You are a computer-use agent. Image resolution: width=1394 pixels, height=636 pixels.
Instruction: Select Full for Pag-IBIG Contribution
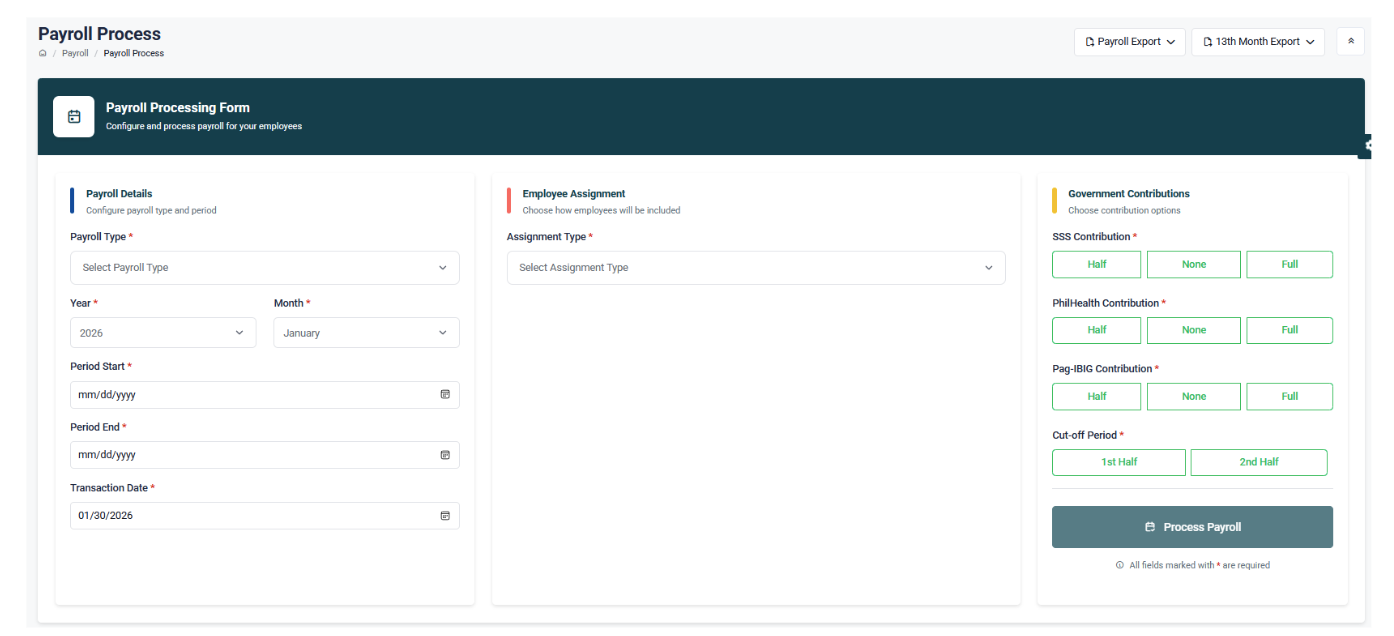tap(1289, 396)
